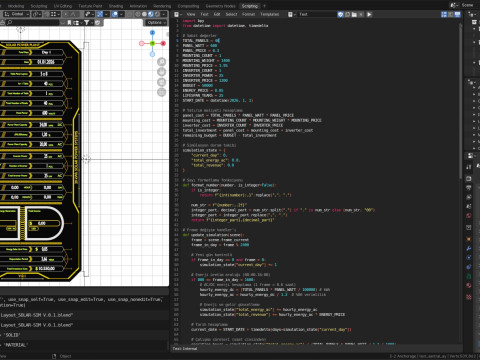This screenshot has height=360, width=480.
Task: Toggle line numbers display in text editor
Action: [x=444, y=14]
